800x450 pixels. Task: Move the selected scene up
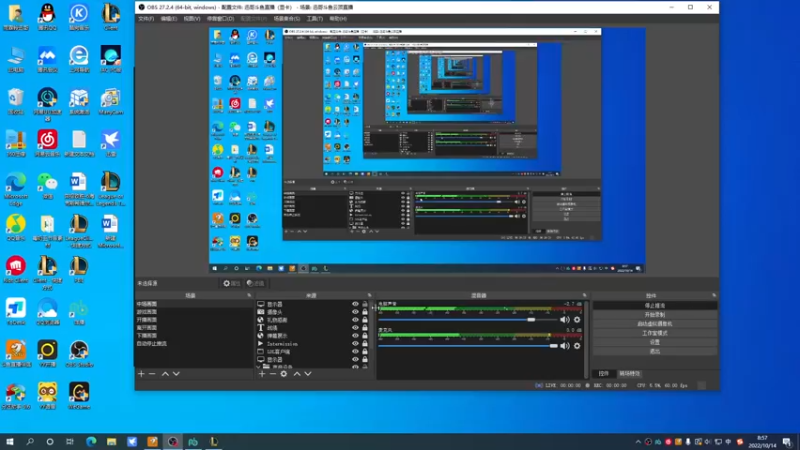(165, 374)
